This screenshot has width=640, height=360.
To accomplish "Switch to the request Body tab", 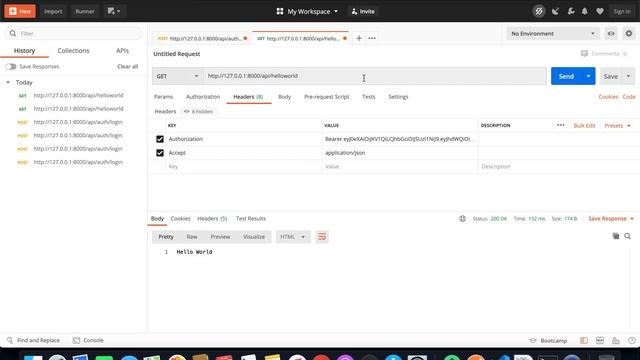I will point(284,97).
